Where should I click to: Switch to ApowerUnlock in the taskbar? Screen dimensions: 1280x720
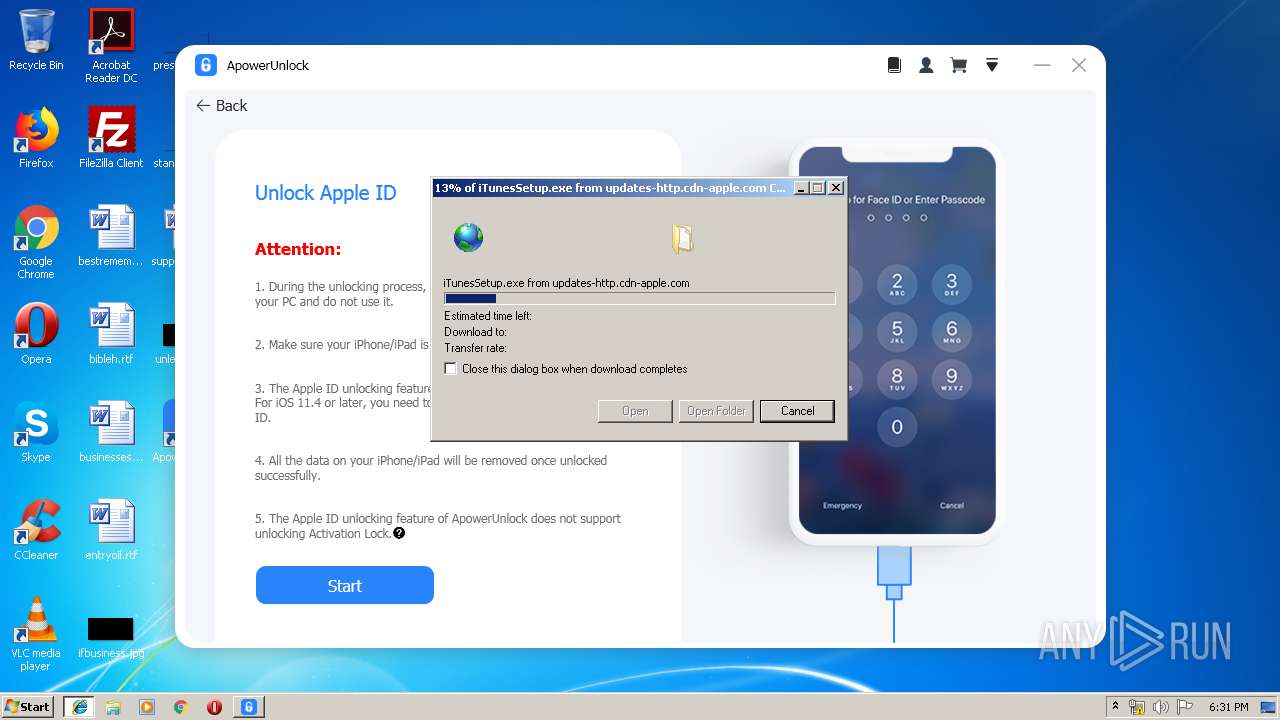248,706
